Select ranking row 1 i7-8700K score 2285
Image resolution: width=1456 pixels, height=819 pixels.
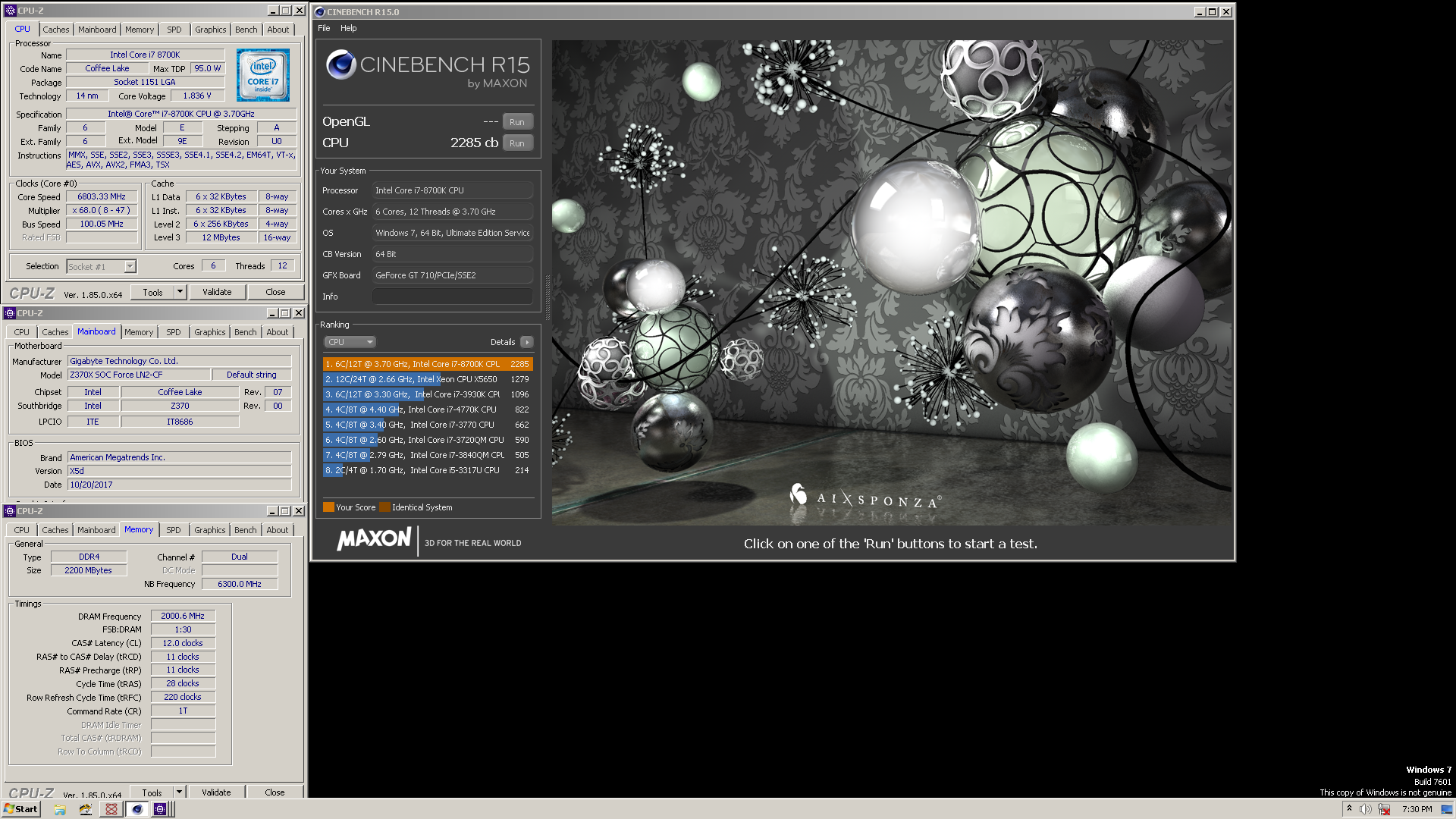pos(428,364)
